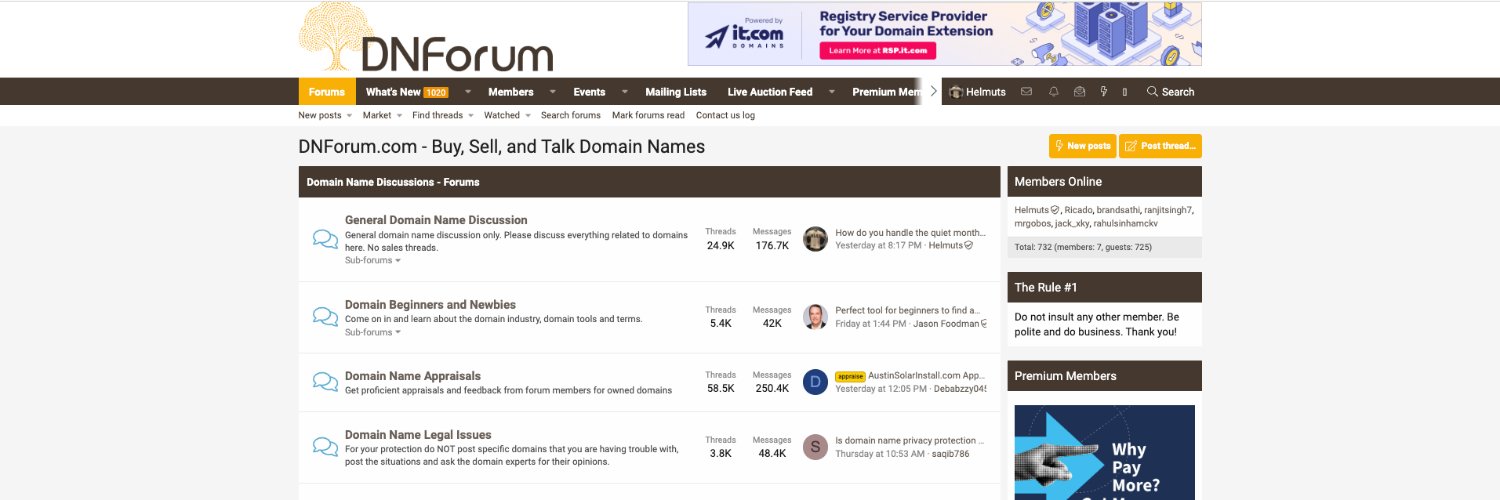Expand the Members menu arrow
The image size is (1500, 500).
pyautogui.click(x=552, y=92)
